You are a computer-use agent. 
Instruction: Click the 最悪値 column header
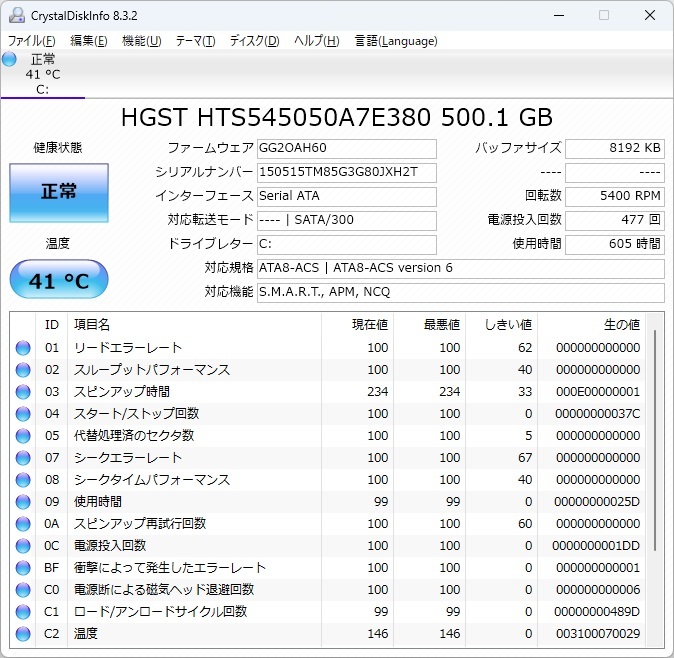pyautogui.click(x=429, y=325)
